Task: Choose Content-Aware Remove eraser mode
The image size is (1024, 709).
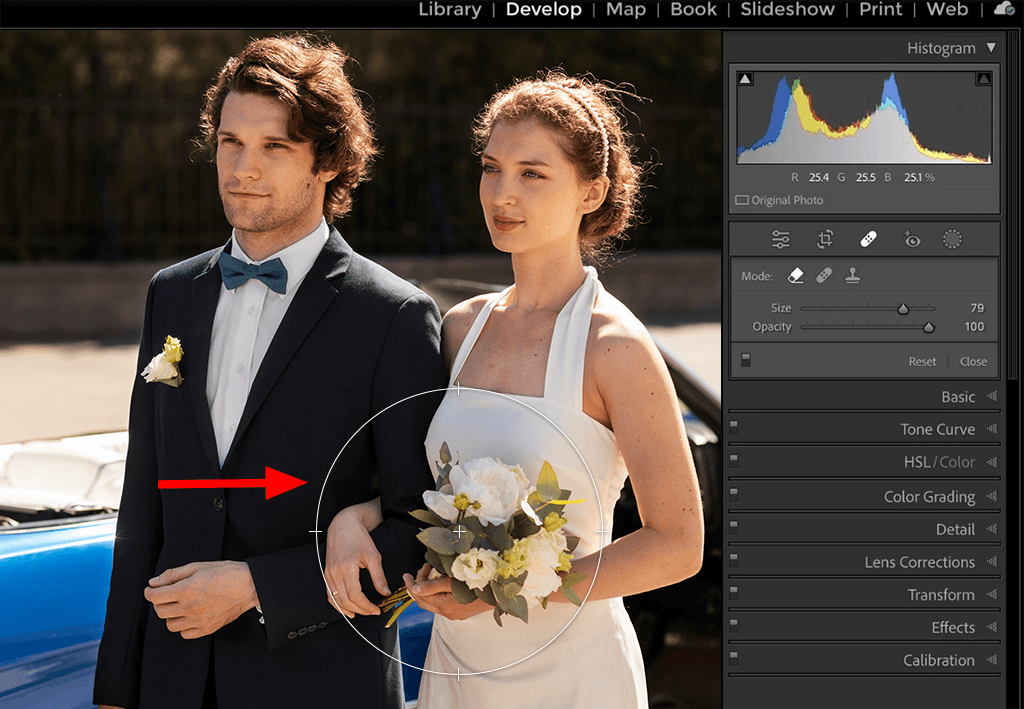Action: pos(795,276)
